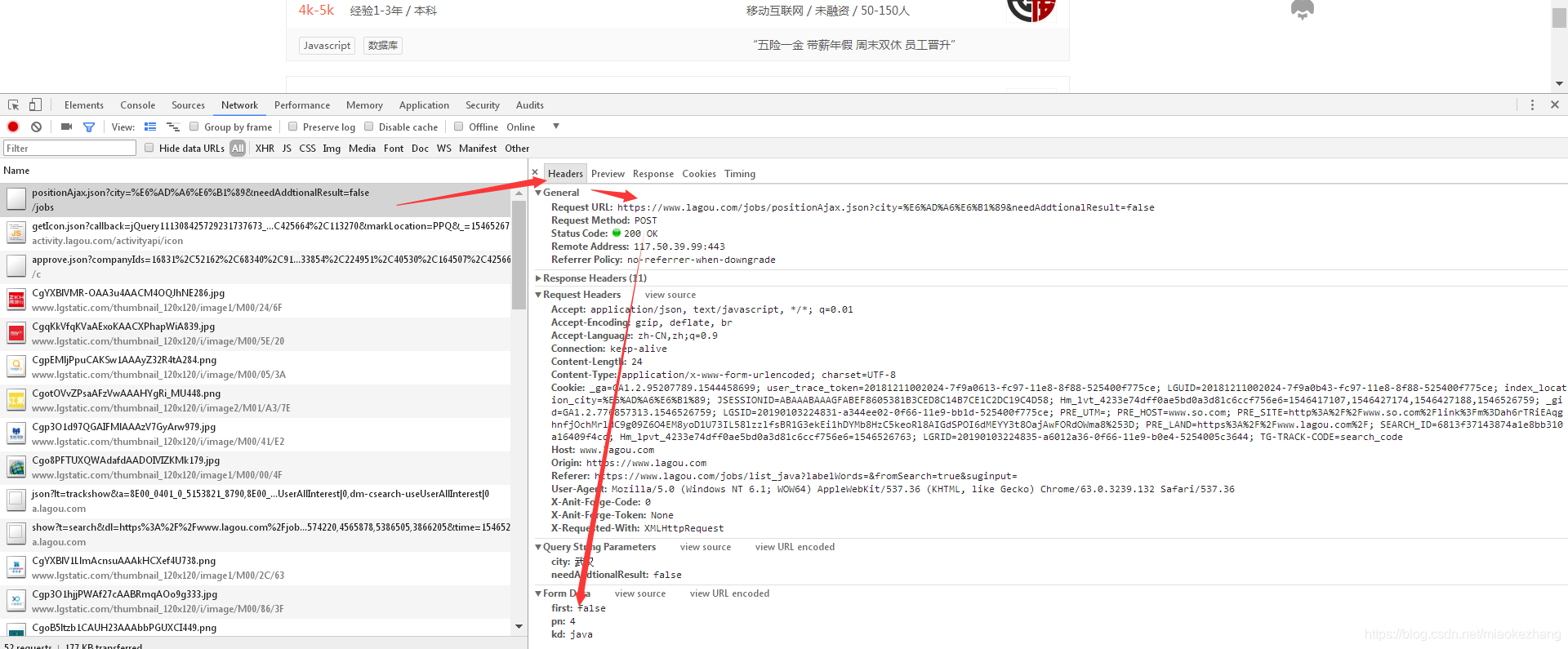Screen dimensions: 1568x649
Task: View source of Request Headers
Action: (670, 295)
